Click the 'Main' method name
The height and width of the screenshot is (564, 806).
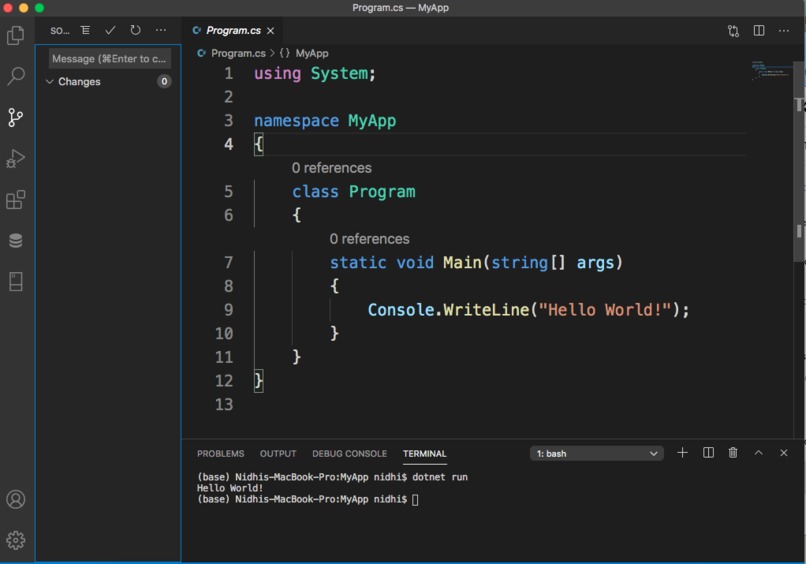click(462, 262)
